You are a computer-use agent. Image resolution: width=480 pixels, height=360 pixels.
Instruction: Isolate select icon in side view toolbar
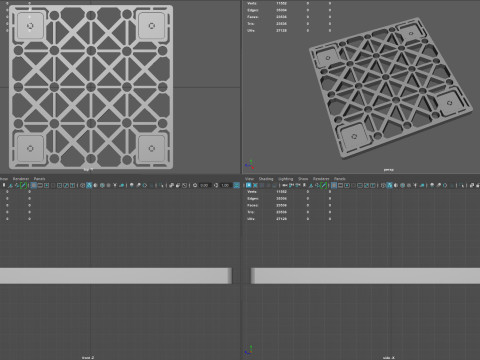pos(462,185)
